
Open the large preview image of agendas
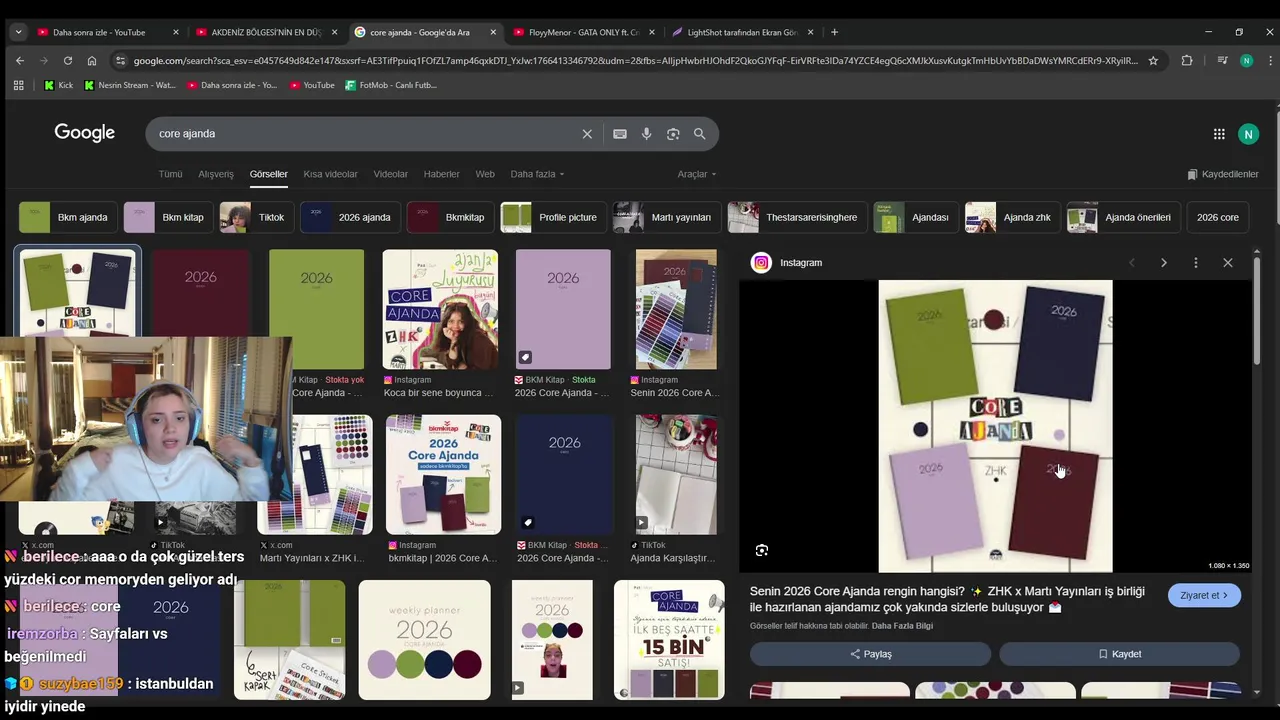click(995, 426)
